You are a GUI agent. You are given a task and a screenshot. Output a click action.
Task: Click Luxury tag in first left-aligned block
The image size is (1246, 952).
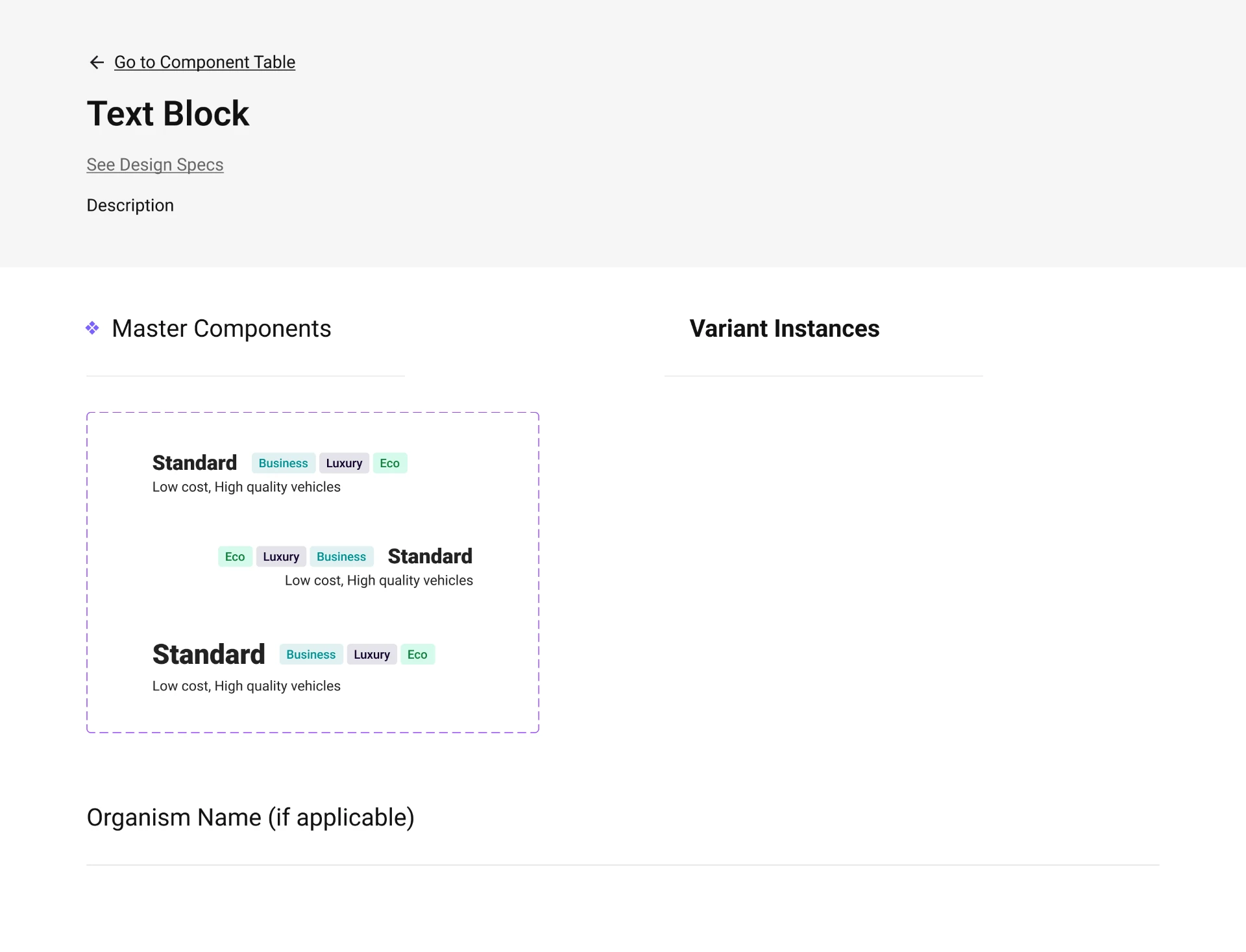345,463
